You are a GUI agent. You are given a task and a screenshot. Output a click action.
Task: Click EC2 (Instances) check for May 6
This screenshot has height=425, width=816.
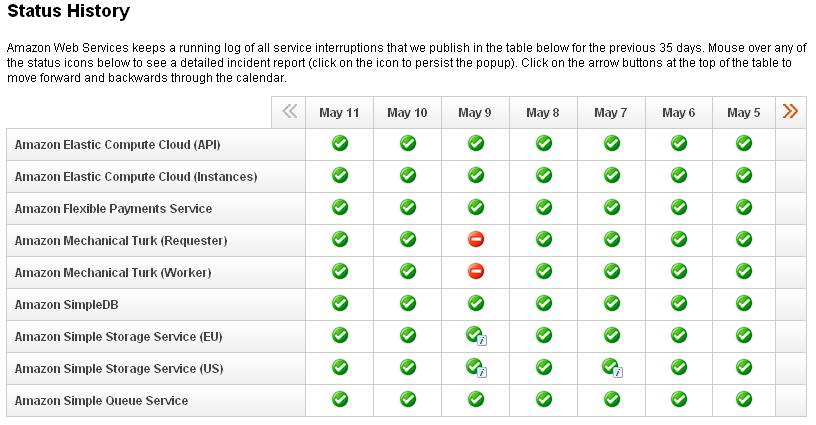[x=679, y=175]
